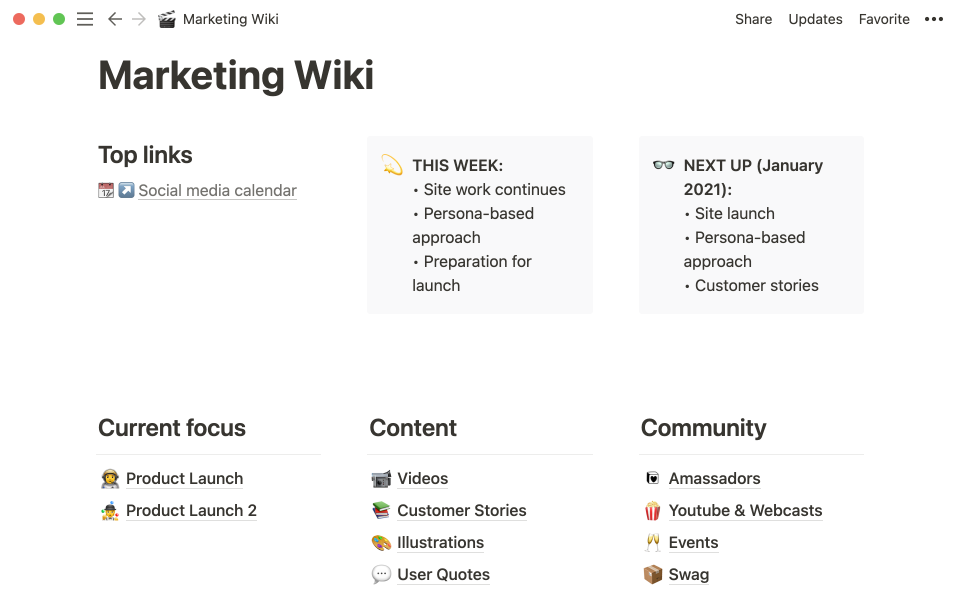
Task: Open the Product Launch 2 page
Action: pyautogui.click(x=191, y=511)
